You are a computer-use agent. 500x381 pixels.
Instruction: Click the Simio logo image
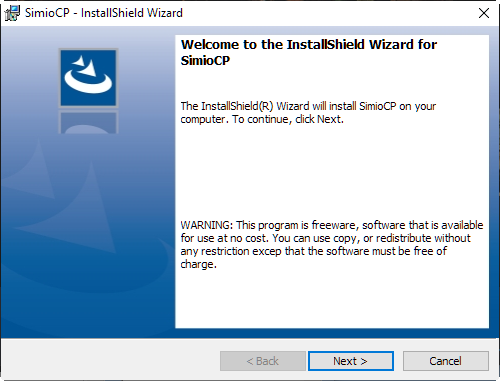[x=88, y=78]
